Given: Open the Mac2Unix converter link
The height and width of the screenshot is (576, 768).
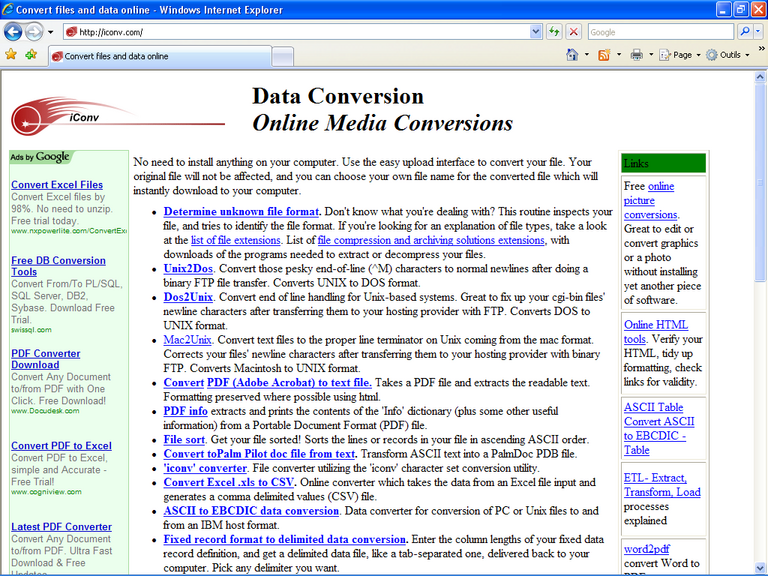Looking at the screenshot, I should [x=187, y=339].
